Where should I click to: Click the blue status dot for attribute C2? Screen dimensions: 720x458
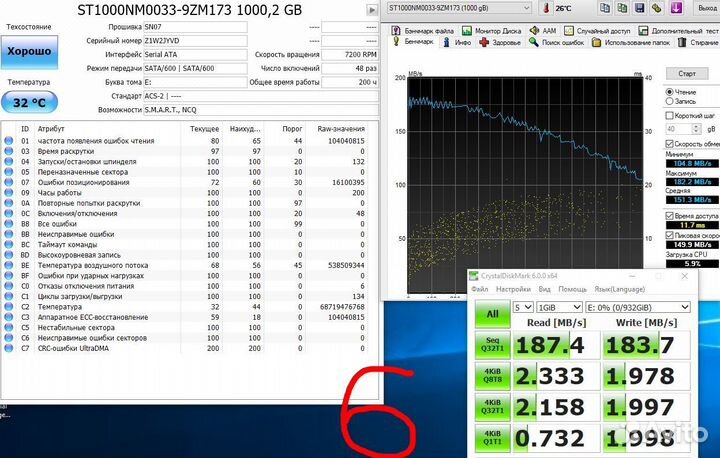pyautogui.click(x=8, y=306)
